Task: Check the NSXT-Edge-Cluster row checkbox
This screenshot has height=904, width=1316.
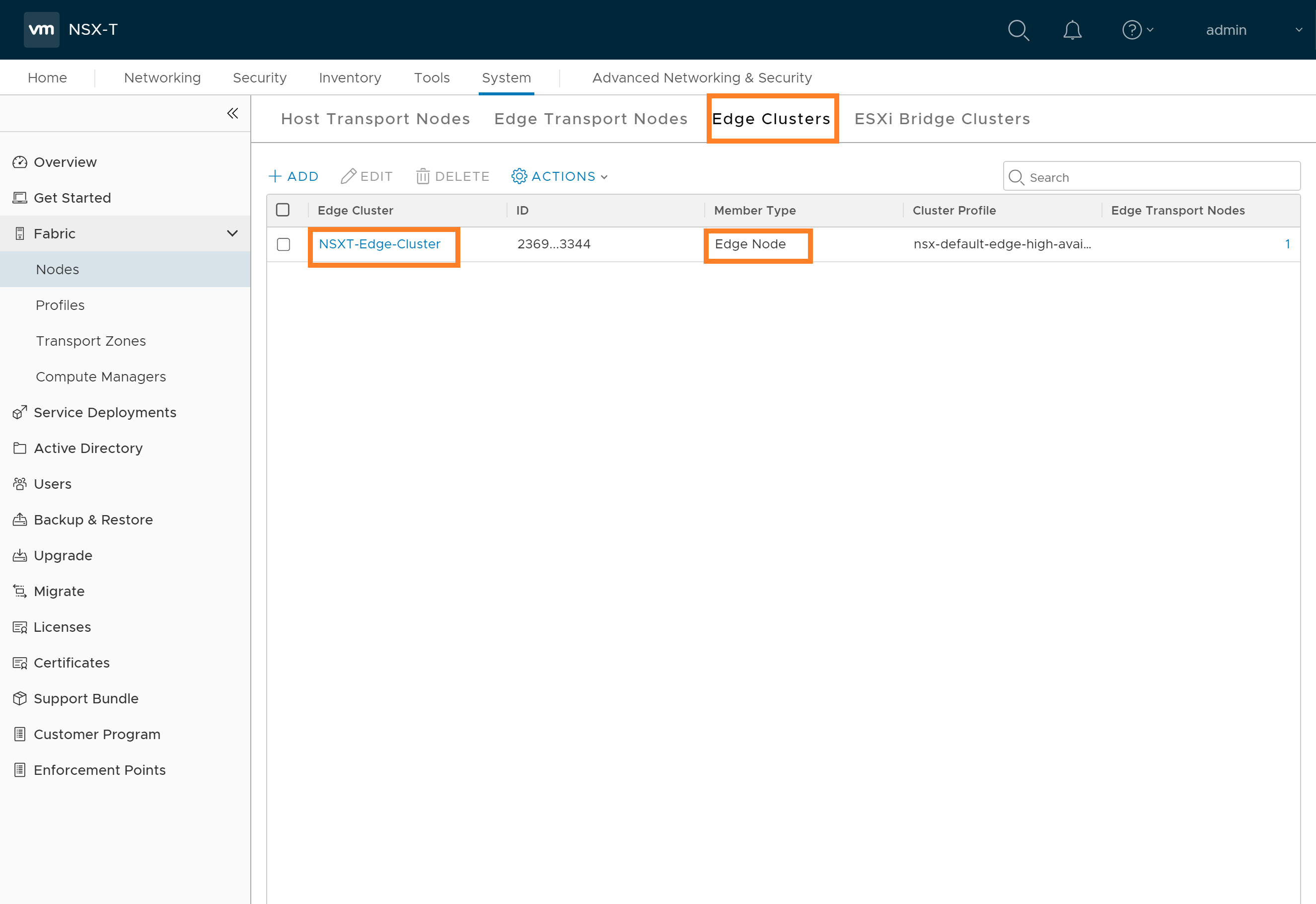Action: [x=284, y=244]
